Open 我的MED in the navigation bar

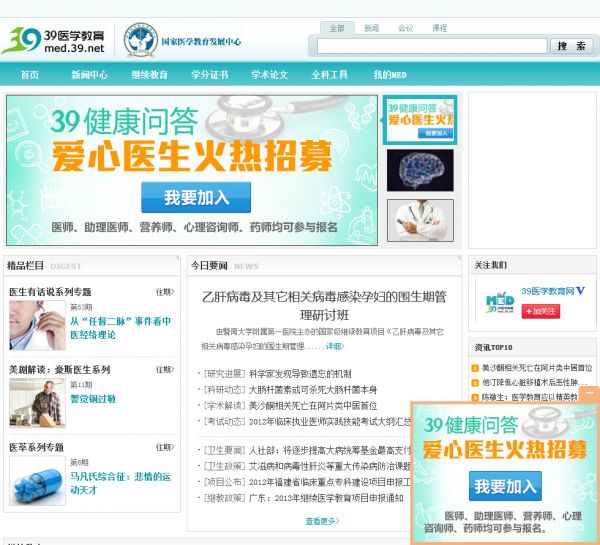390,75
